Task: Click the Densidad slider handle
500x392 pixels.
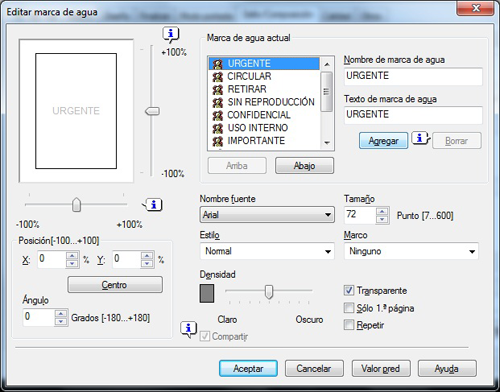Action: (269, 292)
